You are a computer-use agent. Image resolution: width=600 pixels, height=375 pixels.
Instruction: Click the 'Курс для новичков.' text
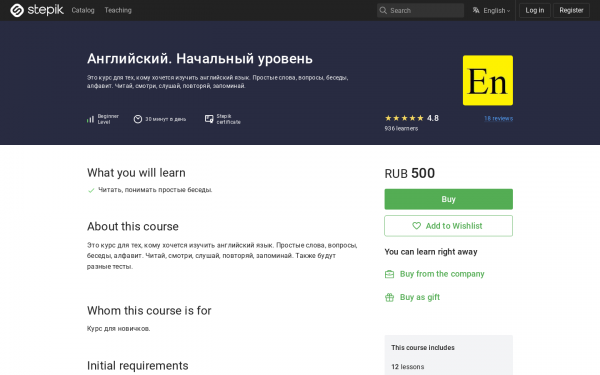[x=119, y=328]
